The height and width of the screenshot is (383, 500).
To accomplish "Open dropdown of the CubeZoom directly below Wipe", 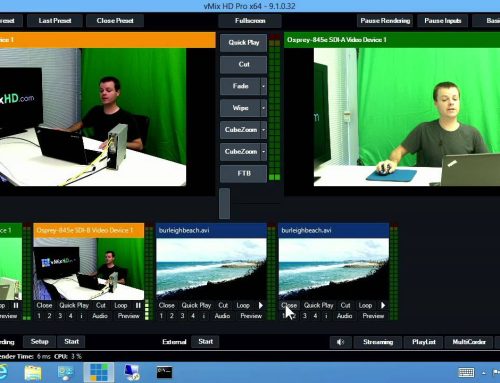I will tap(263, 130).
